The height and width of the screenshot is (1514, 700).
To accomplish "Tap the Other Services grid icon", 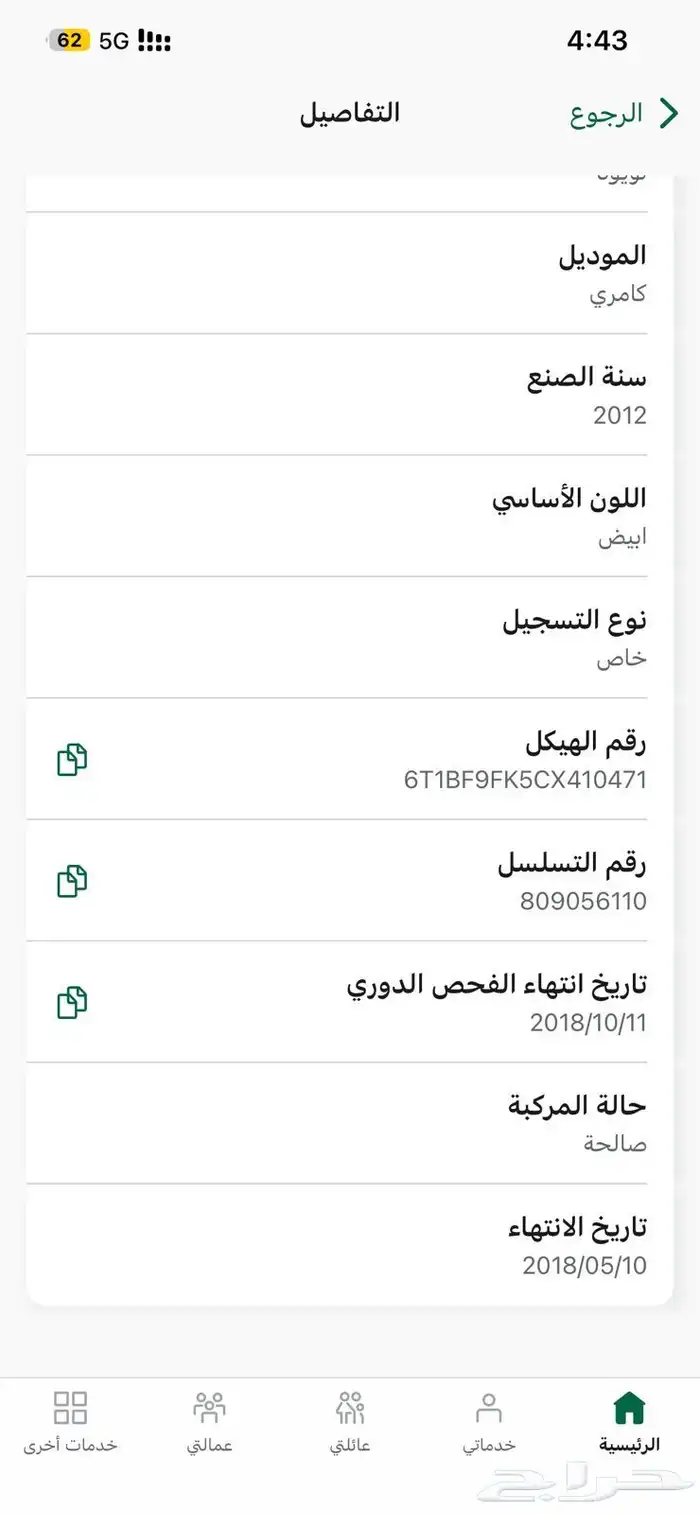I will click(70, 1408).
